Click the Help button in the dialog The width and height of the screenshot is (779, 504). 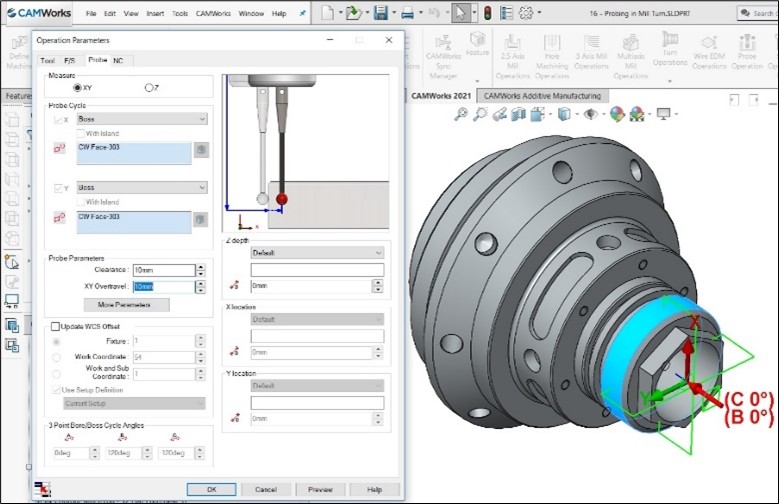[374, 490]
